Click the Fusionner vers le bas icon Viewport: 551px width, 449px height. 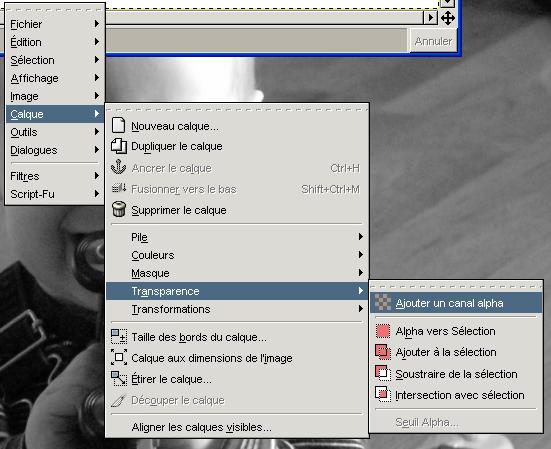pyautogui.click(x=119, y=189)
